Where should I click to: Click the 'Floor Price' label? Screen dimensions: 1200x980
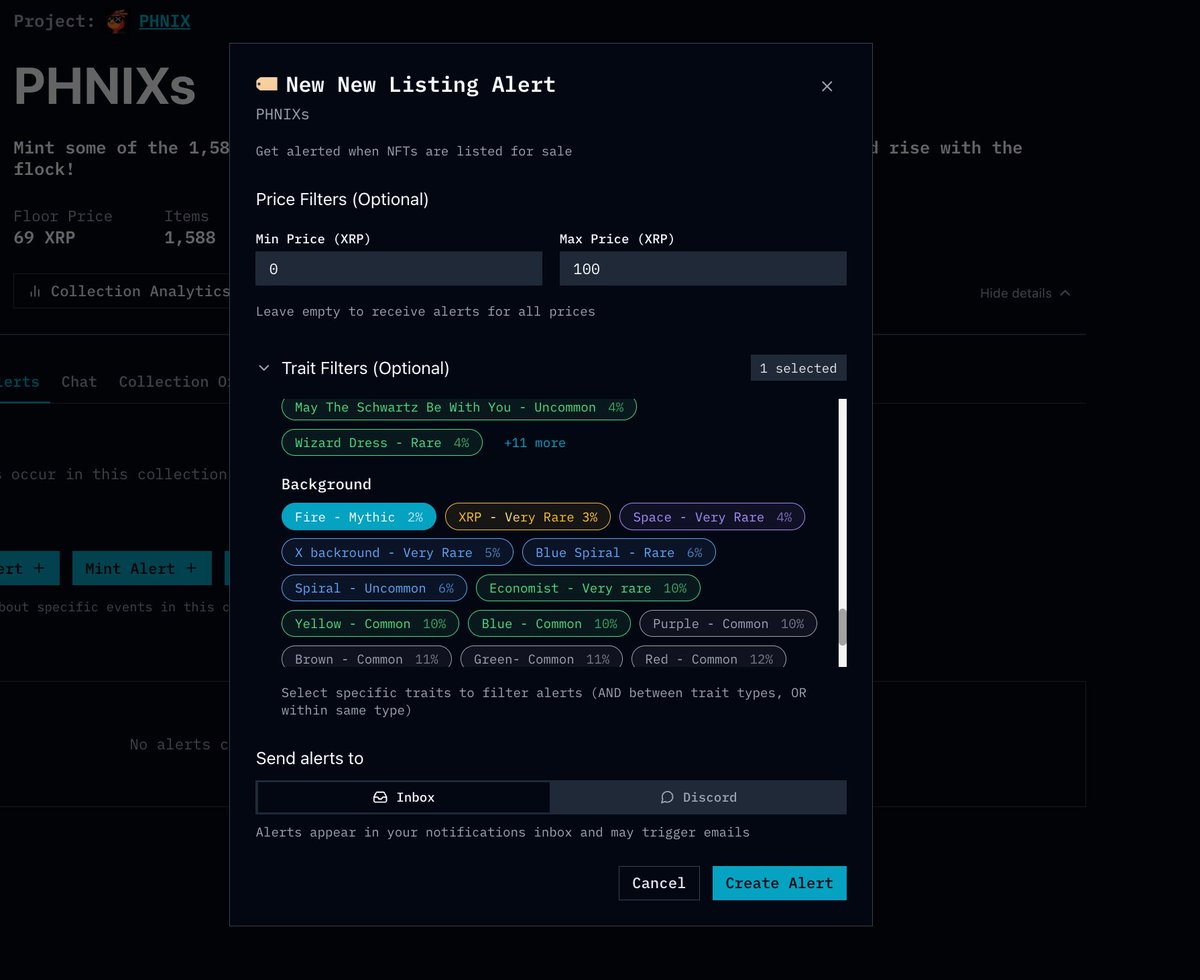tap(63, 216)
